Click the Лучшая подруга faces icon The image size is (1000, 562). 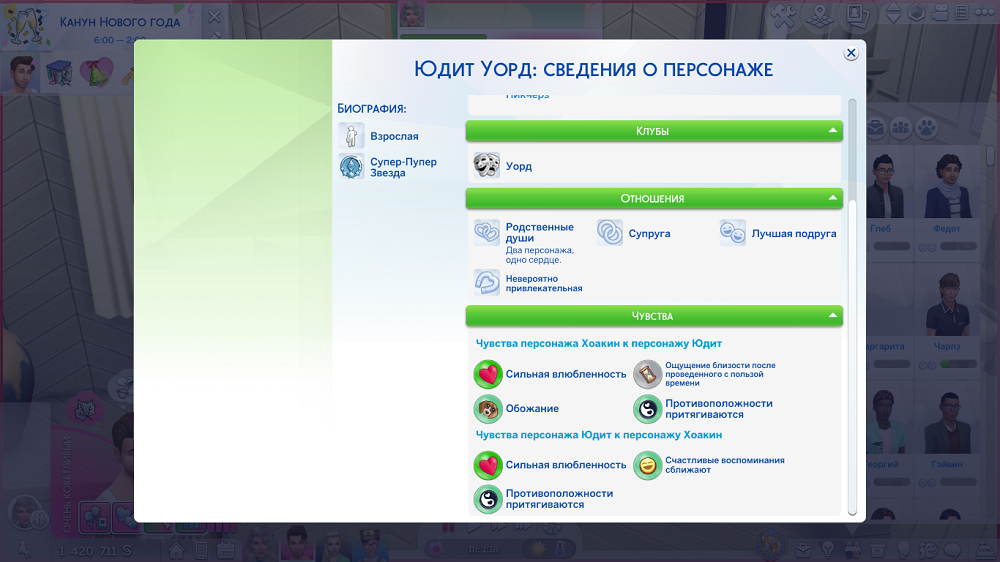(x=732, y=233)
